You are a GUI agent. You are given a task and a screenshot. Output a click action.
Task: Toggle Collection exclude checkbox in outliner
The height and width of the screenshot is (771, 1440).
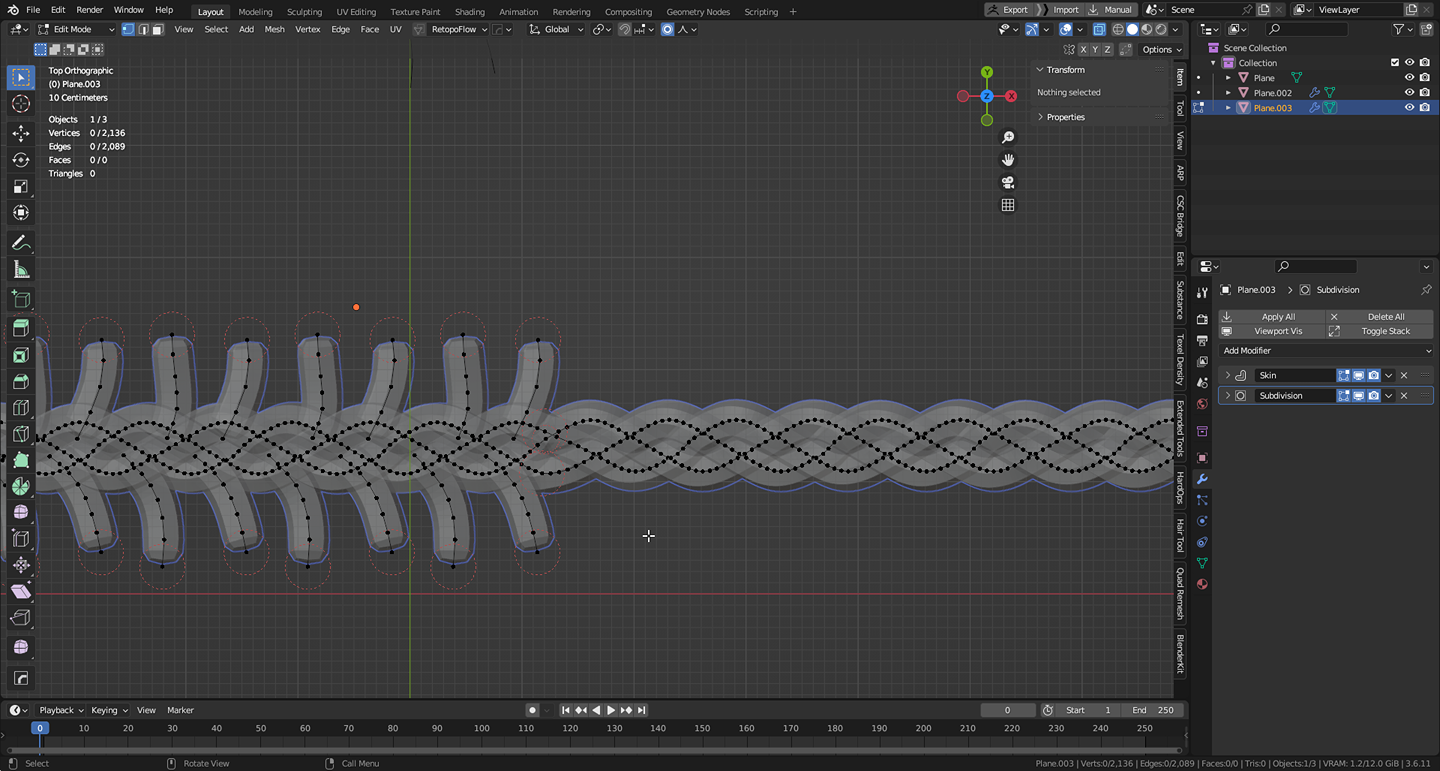click(x=1394, y=63)
